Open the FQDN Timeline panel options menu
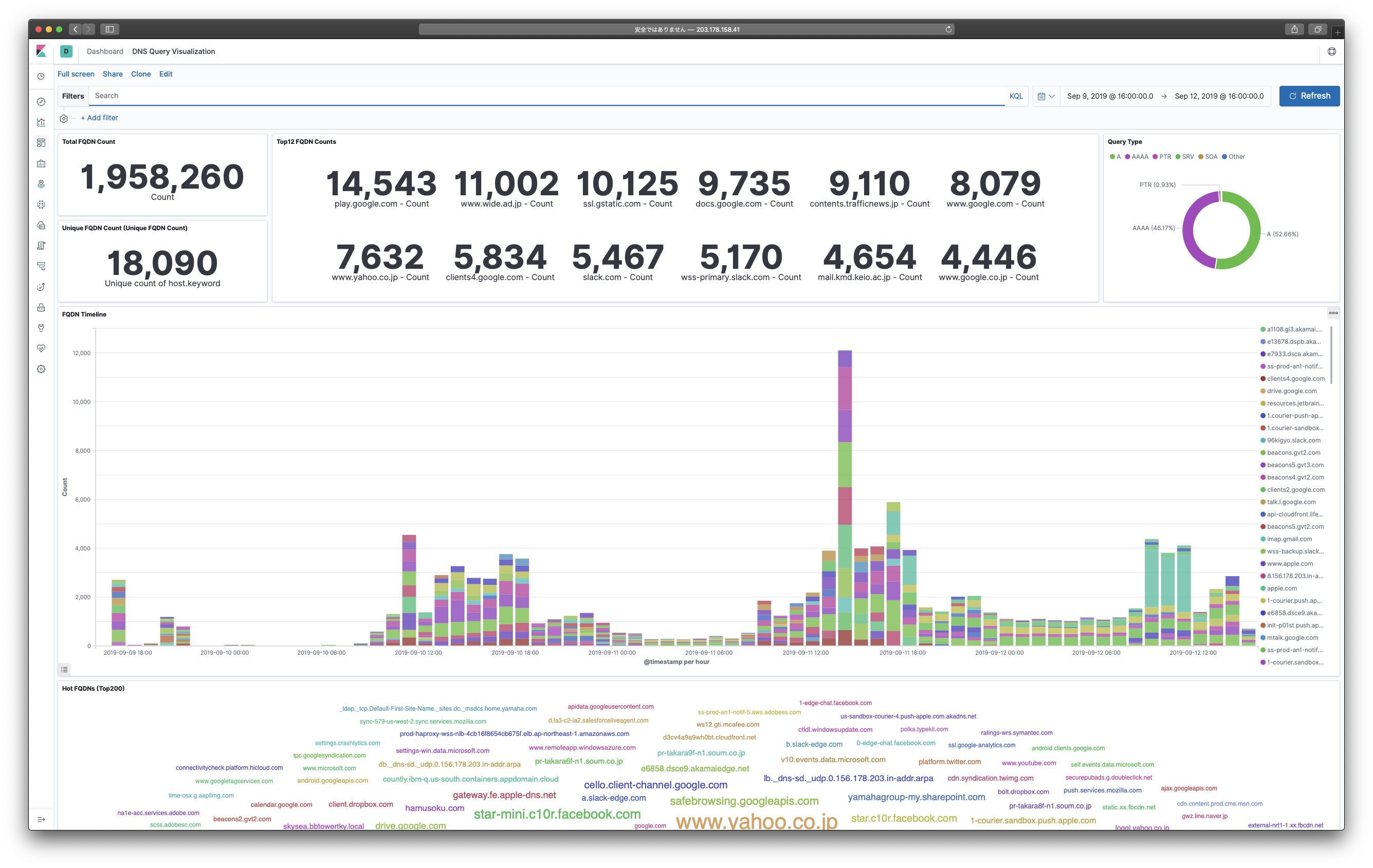The image size is (1373, 868). pyautogui.click(x=1332, y=313)
